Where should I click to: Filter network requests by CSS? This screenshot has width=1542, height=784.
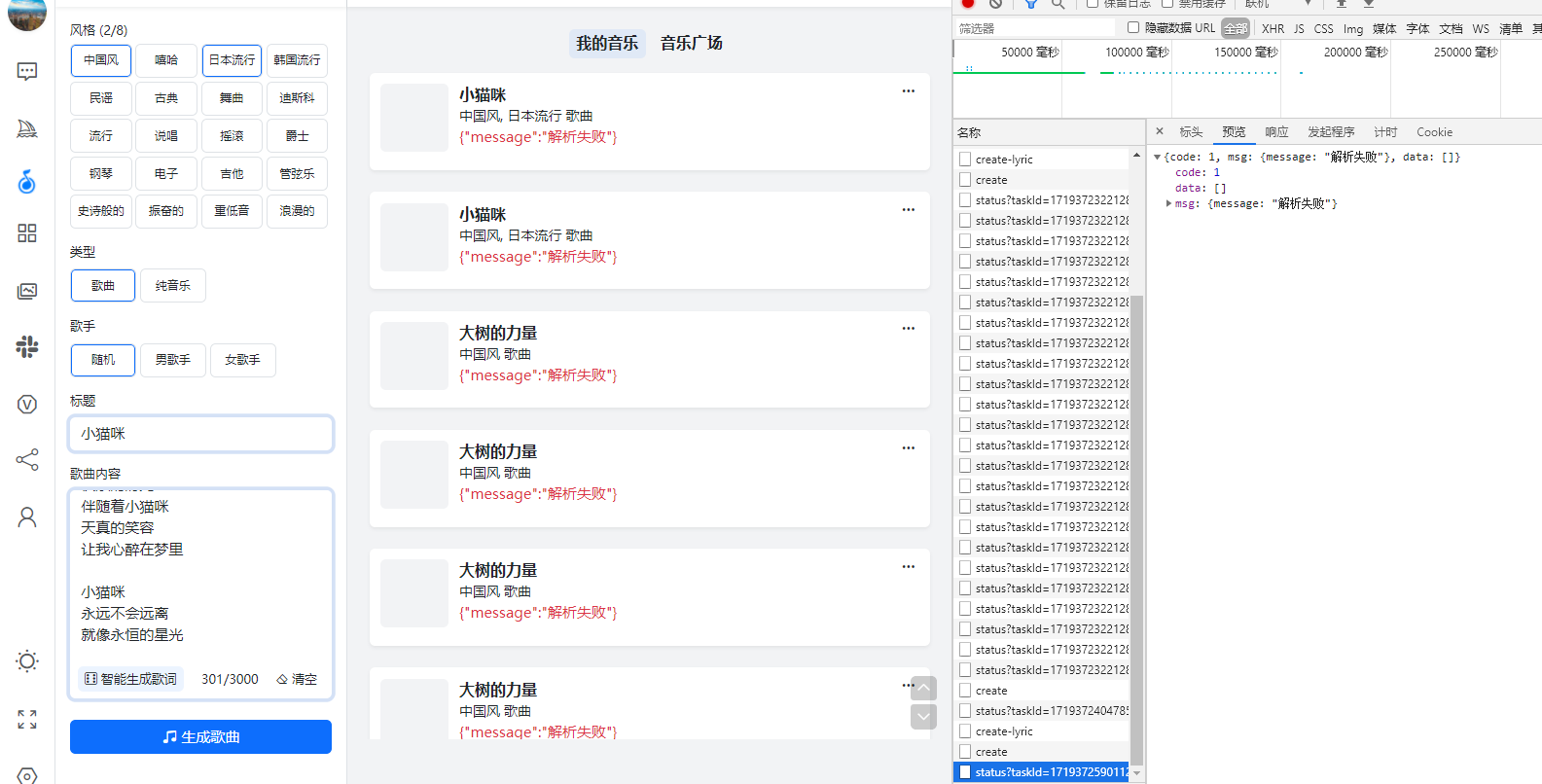click(1323, 28)
